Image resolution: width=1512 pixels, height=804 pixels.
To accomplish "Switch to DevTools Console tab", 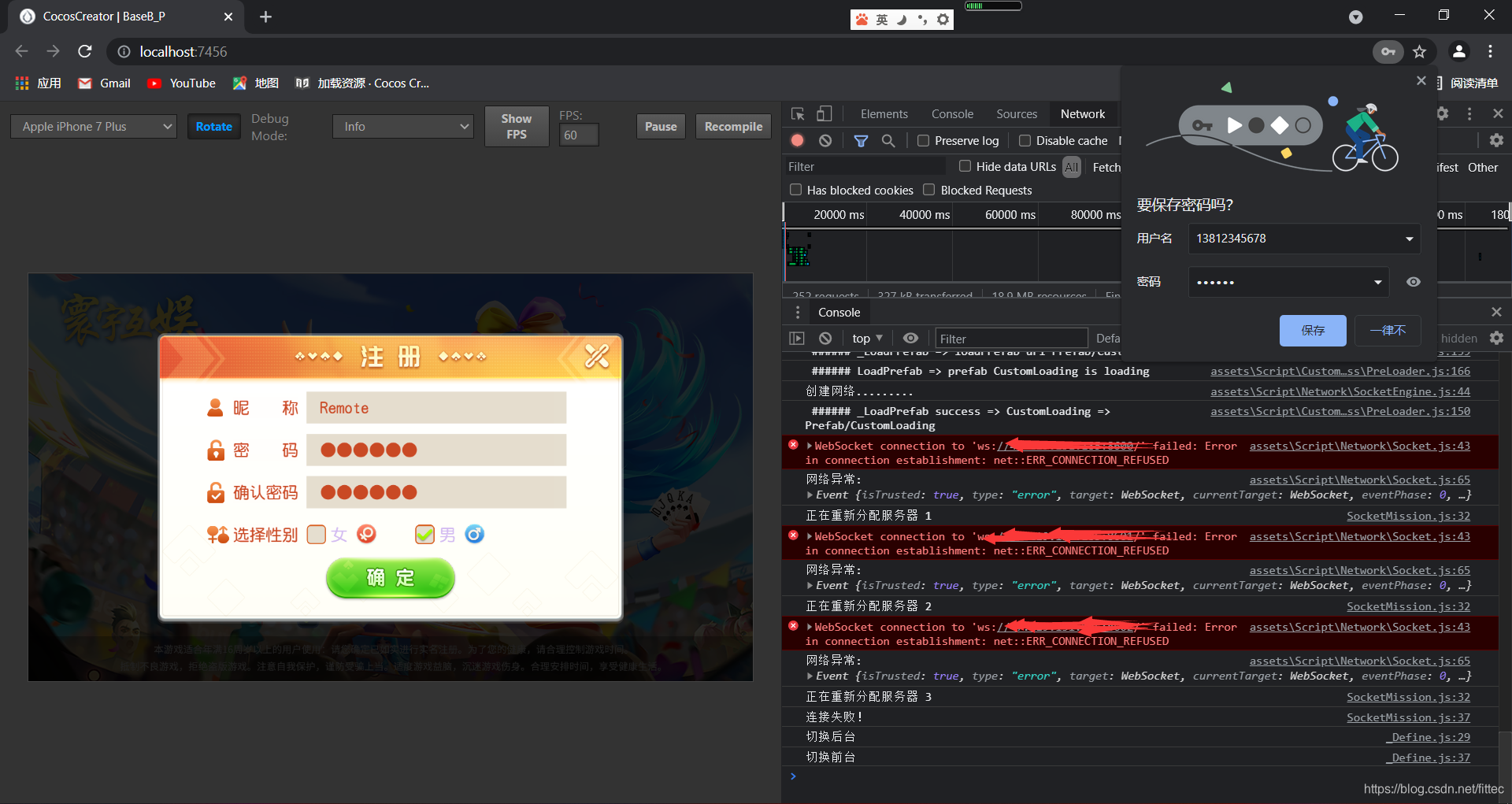I will click(952, 114).
